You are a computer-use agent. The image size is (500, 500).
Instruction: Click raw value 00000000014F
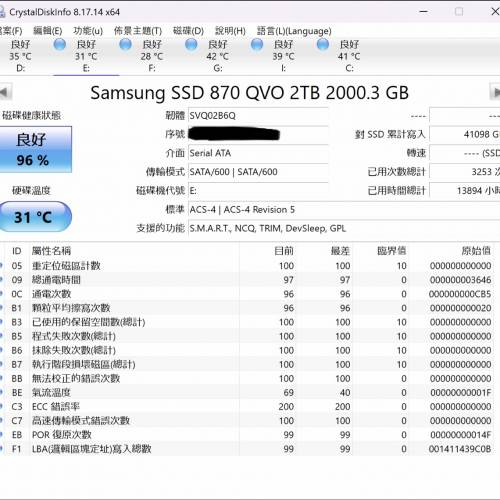(x=461, y=435)
